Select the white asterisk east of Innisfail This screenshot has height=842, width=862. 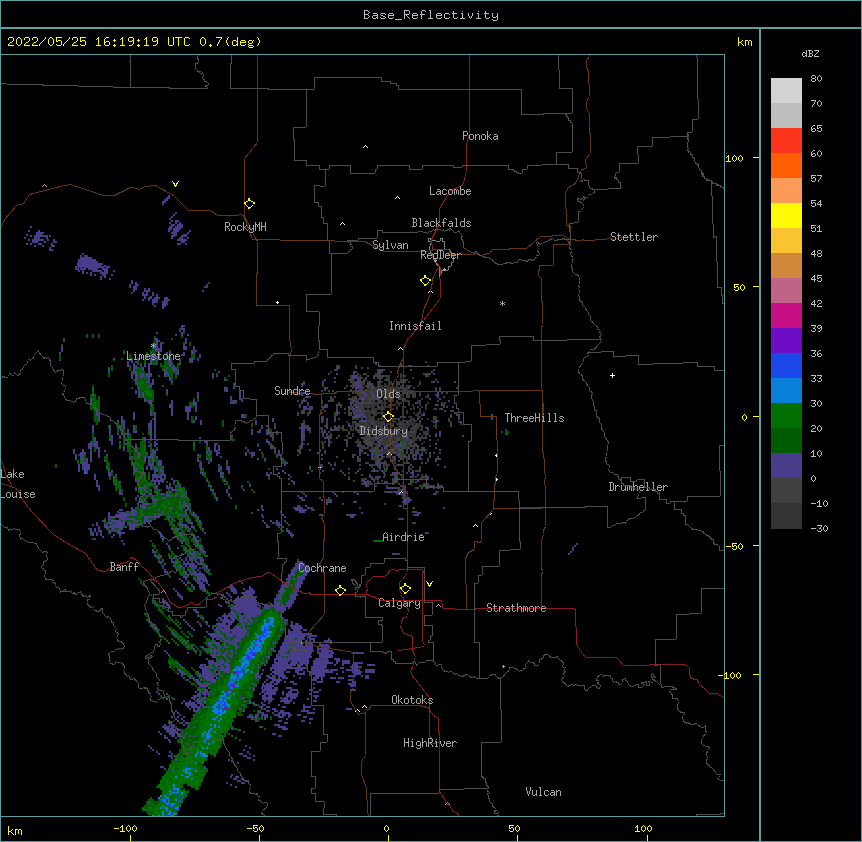pos(502,303)
